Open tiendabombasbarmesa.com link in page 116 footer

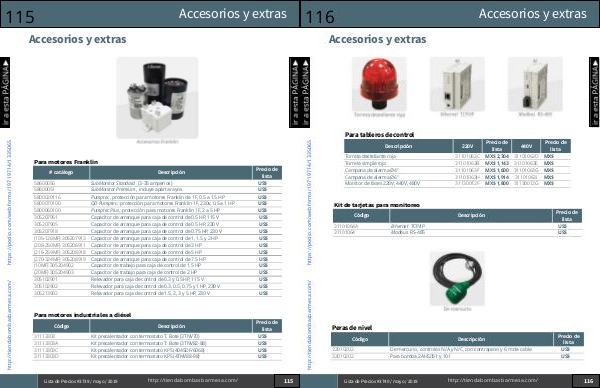click(x=492, y=380)
